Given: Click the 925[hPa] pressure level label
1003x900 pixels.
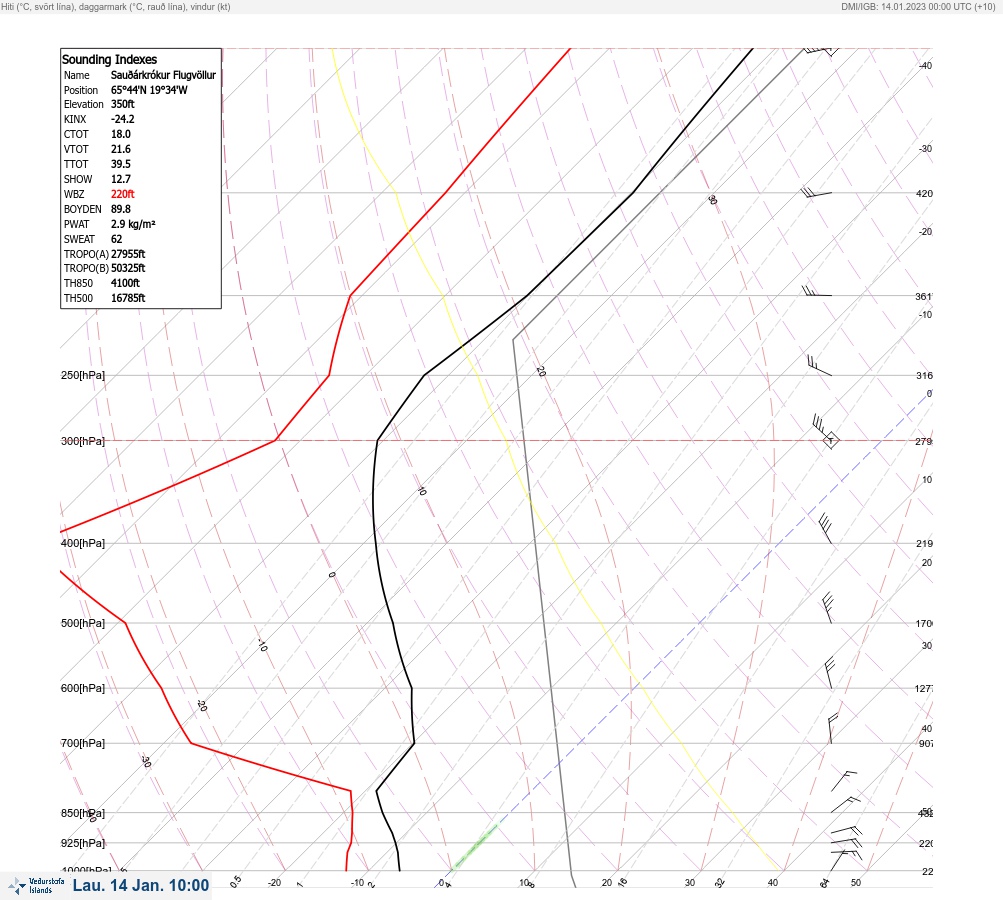Looking at the screenshot, I should pos(83,843).
